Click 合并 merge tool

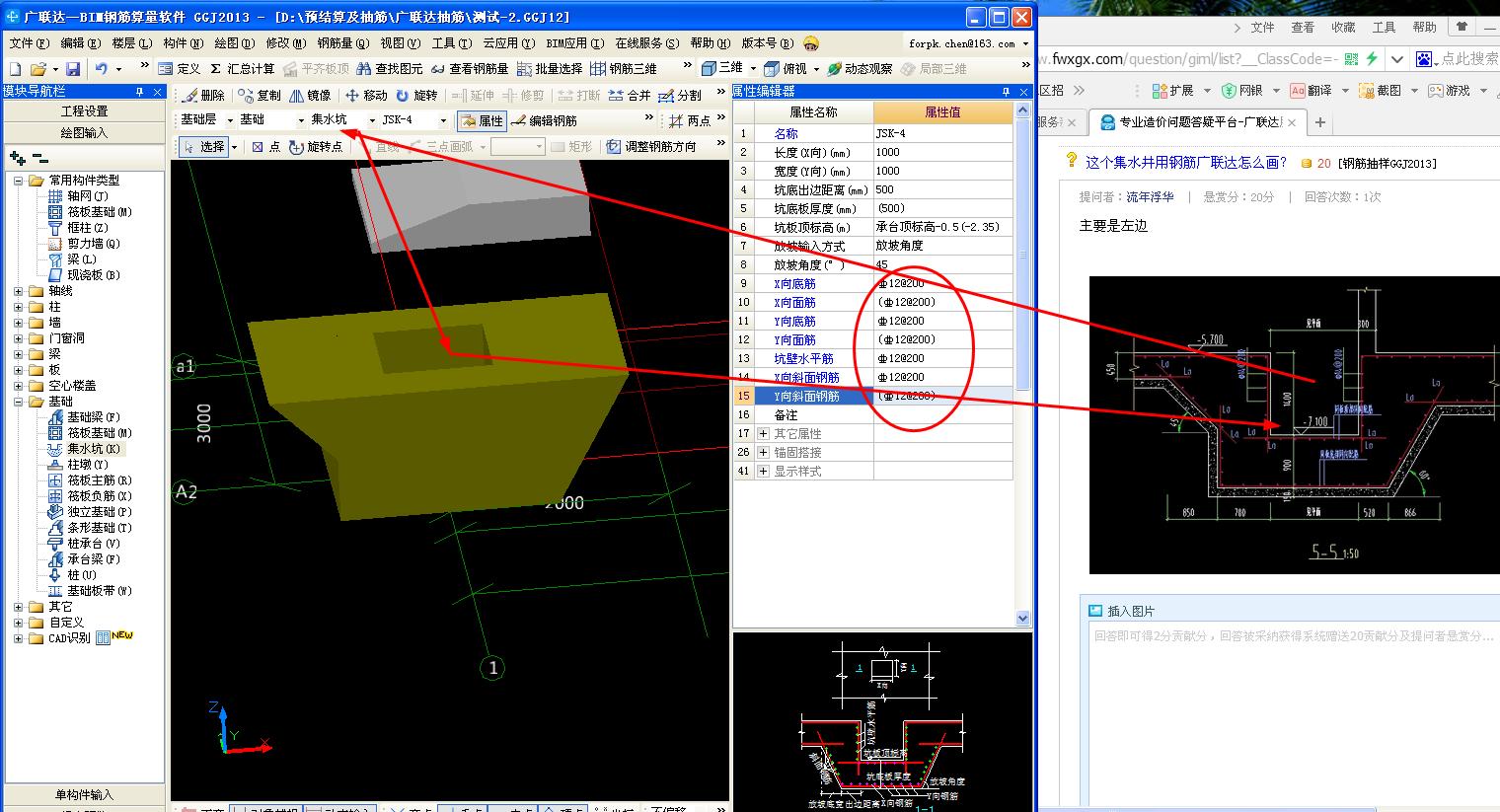[x=630, y=96]
